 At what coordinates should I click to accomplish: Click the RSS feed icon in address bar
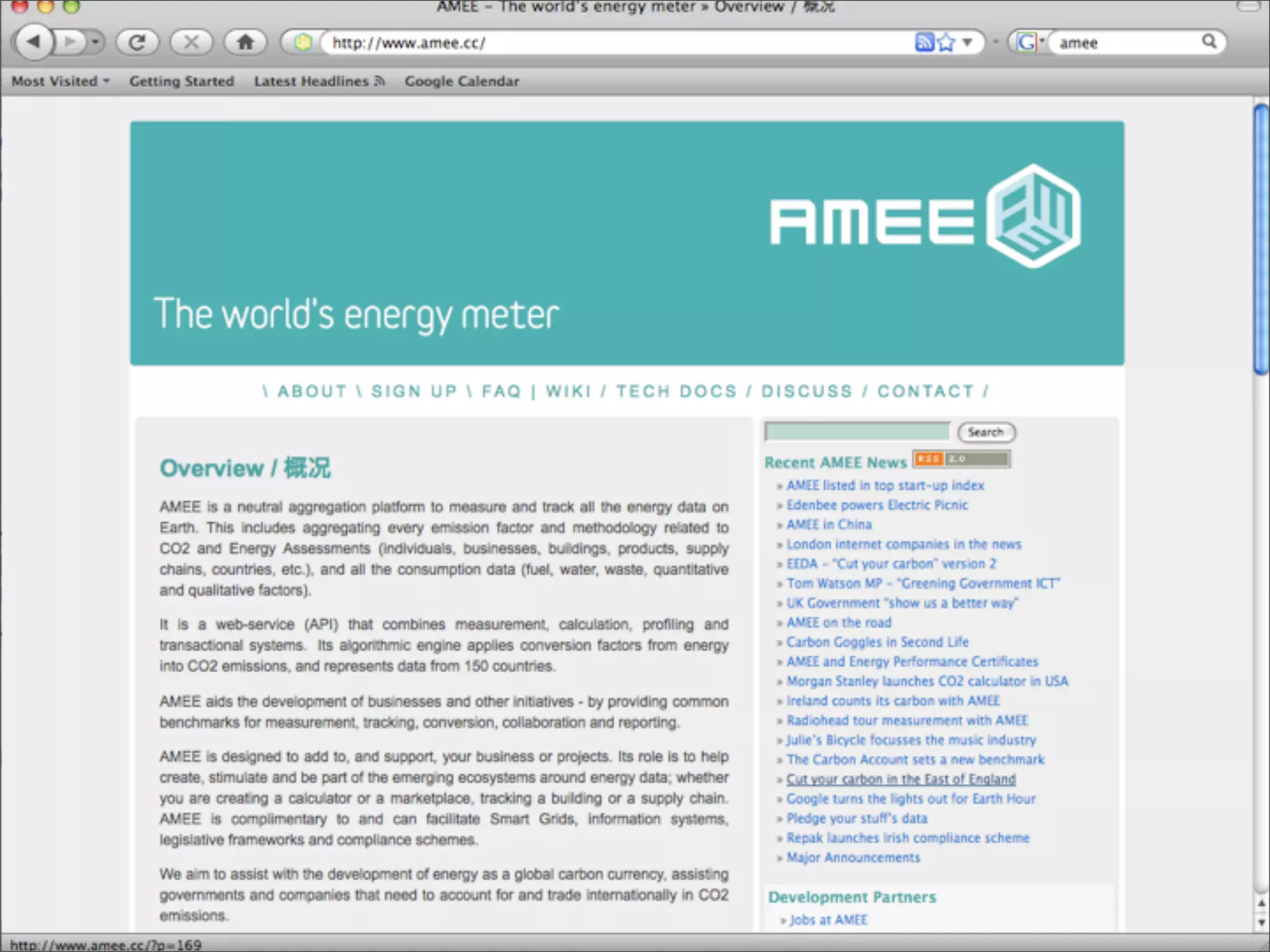[x=924, y=42]
